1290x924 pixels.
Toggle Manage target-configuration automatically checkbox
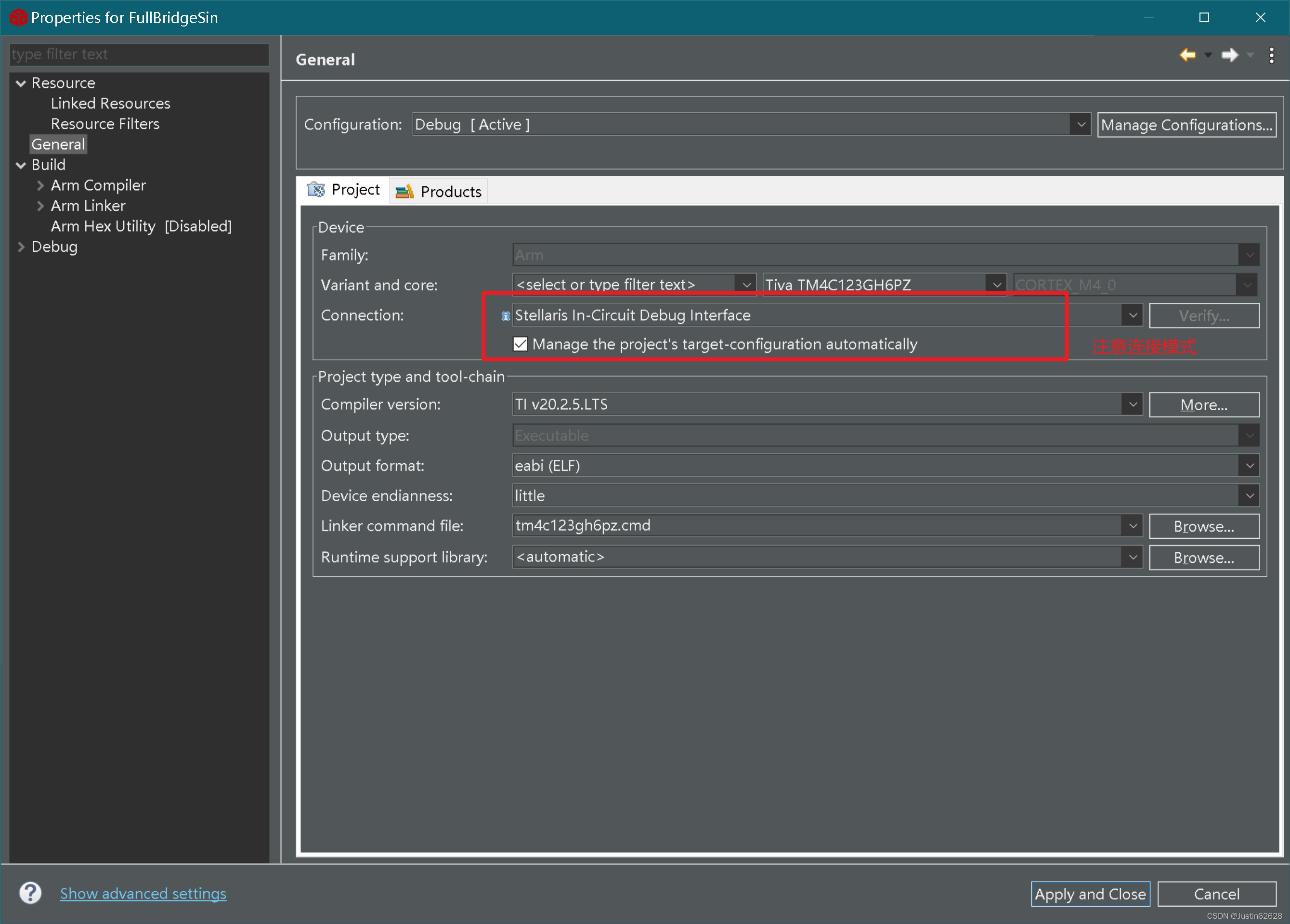coord(520,344)
